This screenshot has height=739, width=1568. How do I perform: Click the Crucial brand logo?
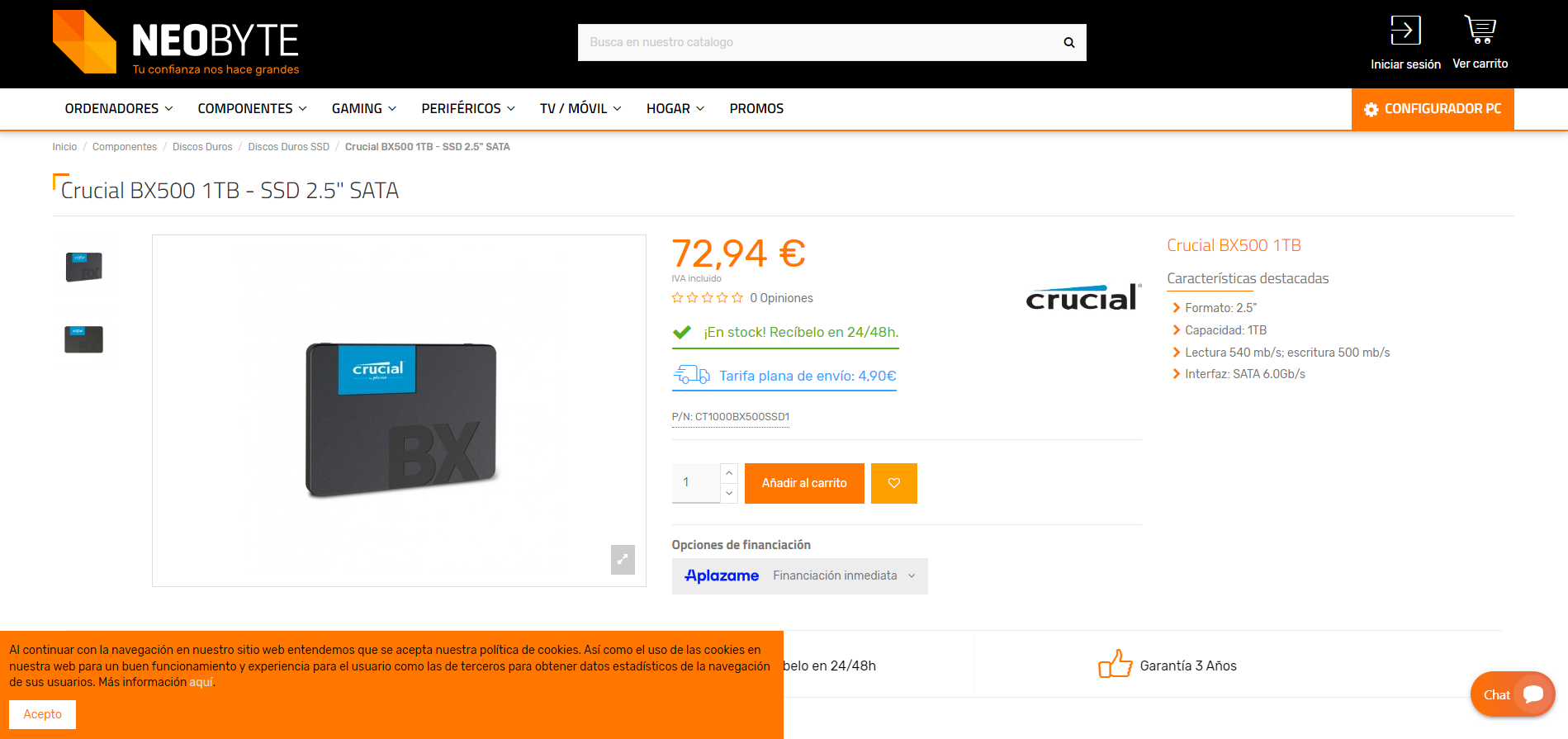click(1083, 296)
